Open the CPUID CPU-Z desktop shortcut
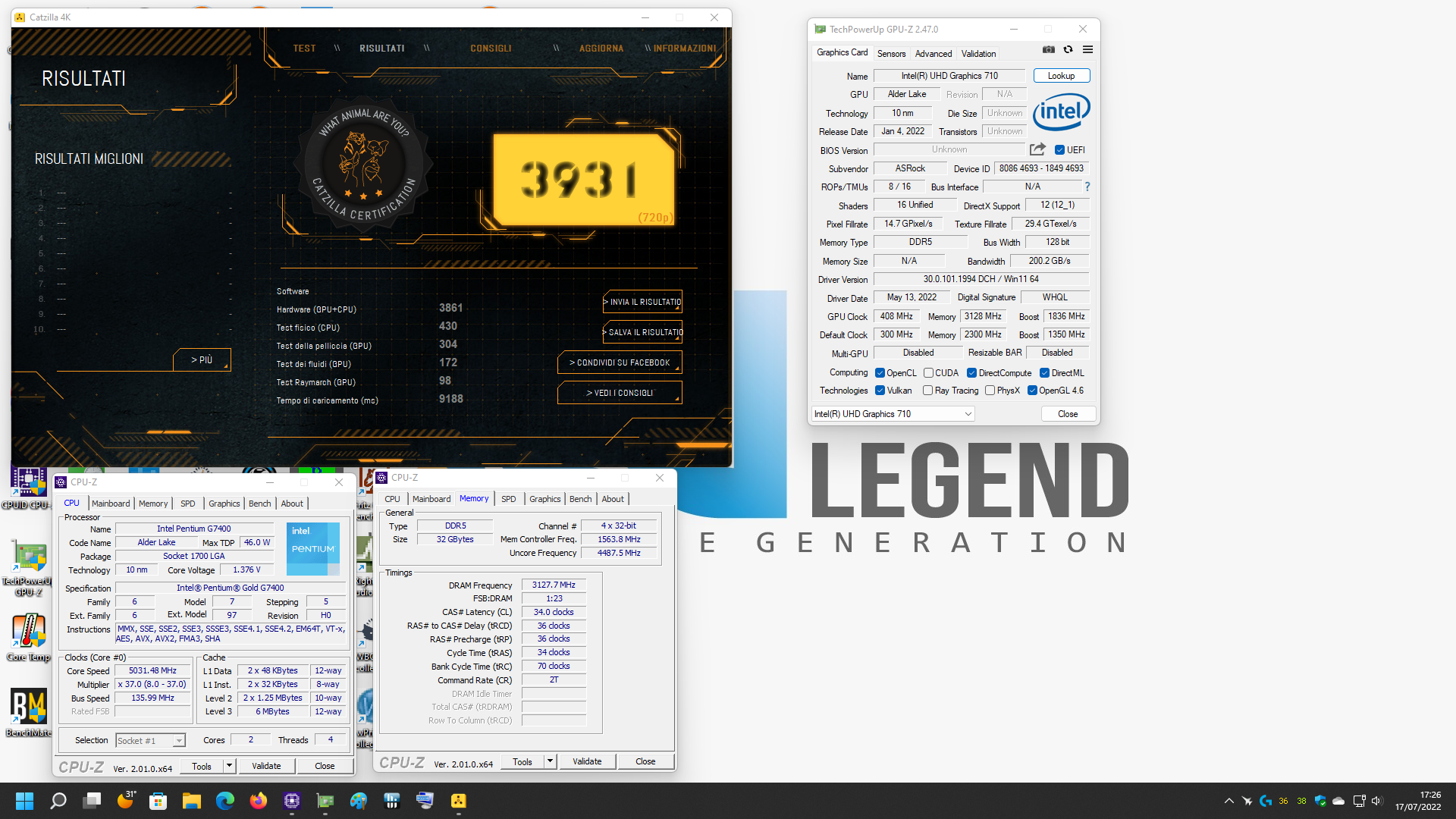 (28, 489)
